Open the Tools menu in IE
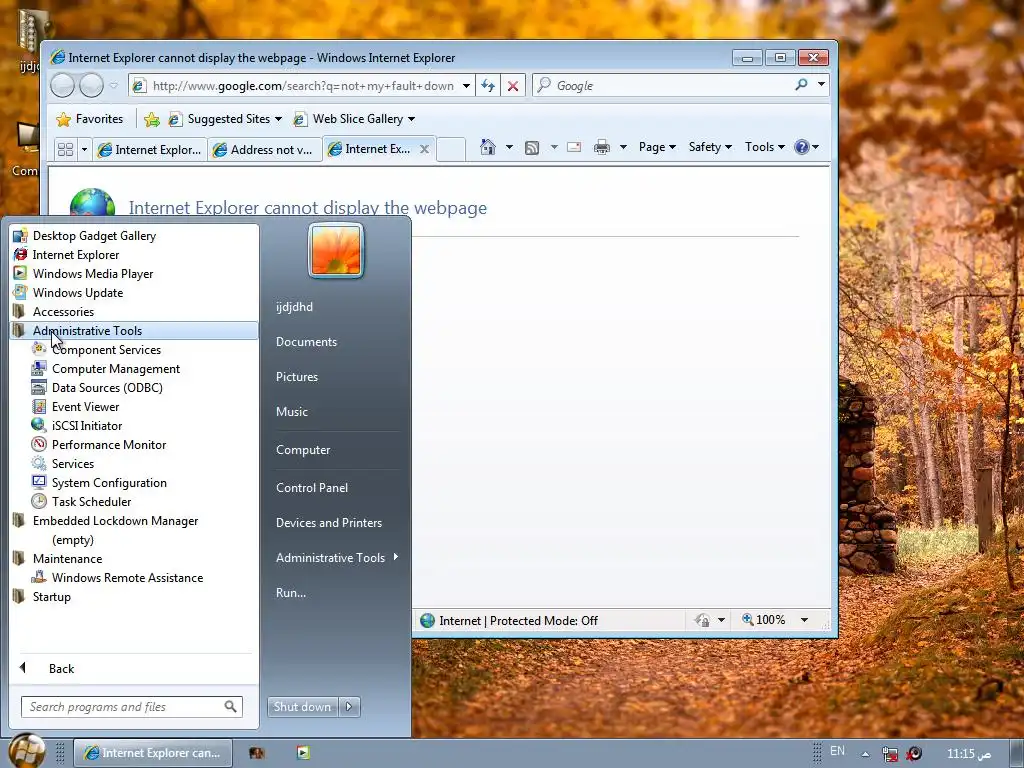 tap(765, 147)
